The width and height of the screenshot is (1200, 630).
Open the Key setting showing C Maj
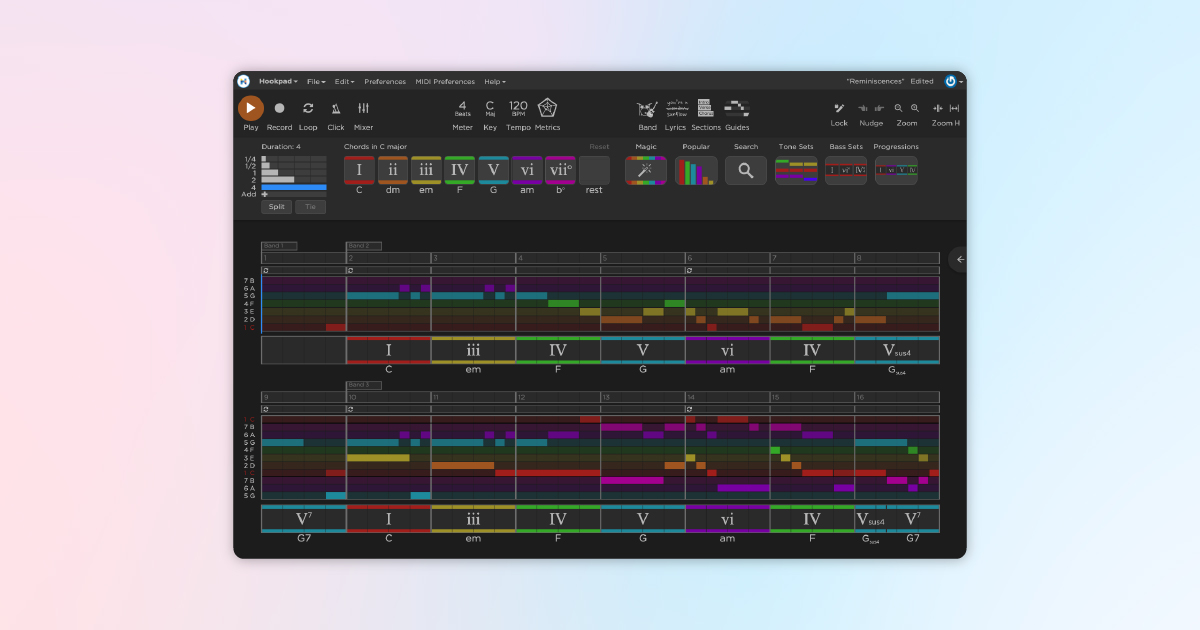point(490,108)
